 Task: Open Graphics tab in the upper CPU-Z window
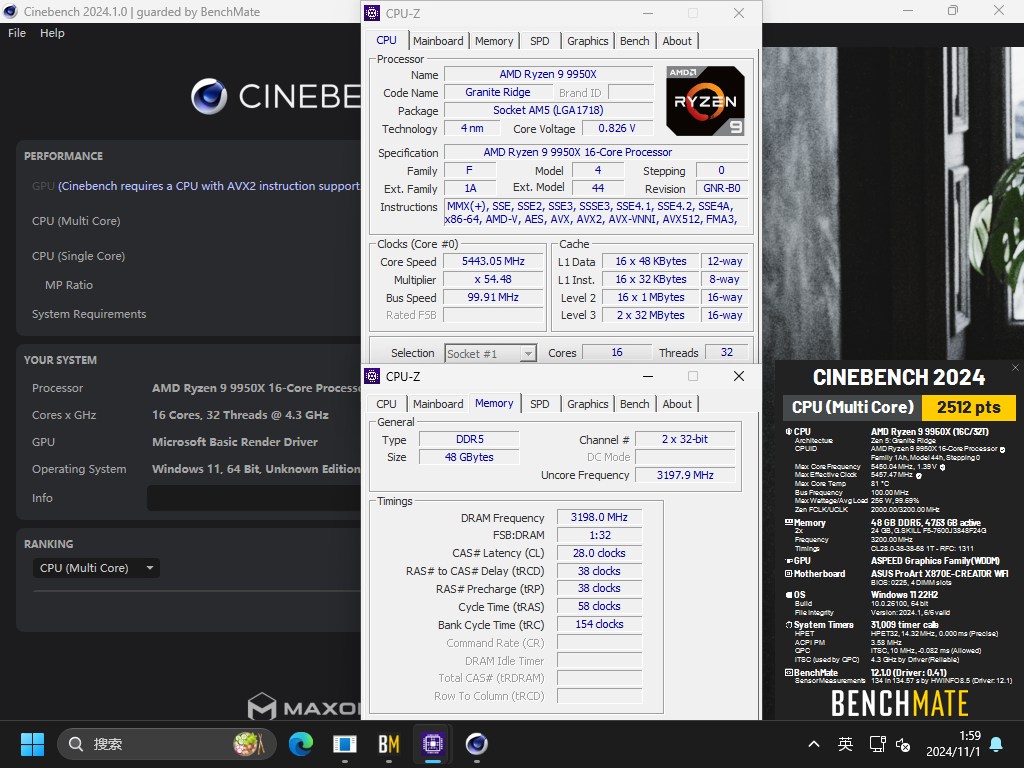(x=587, y=40)
